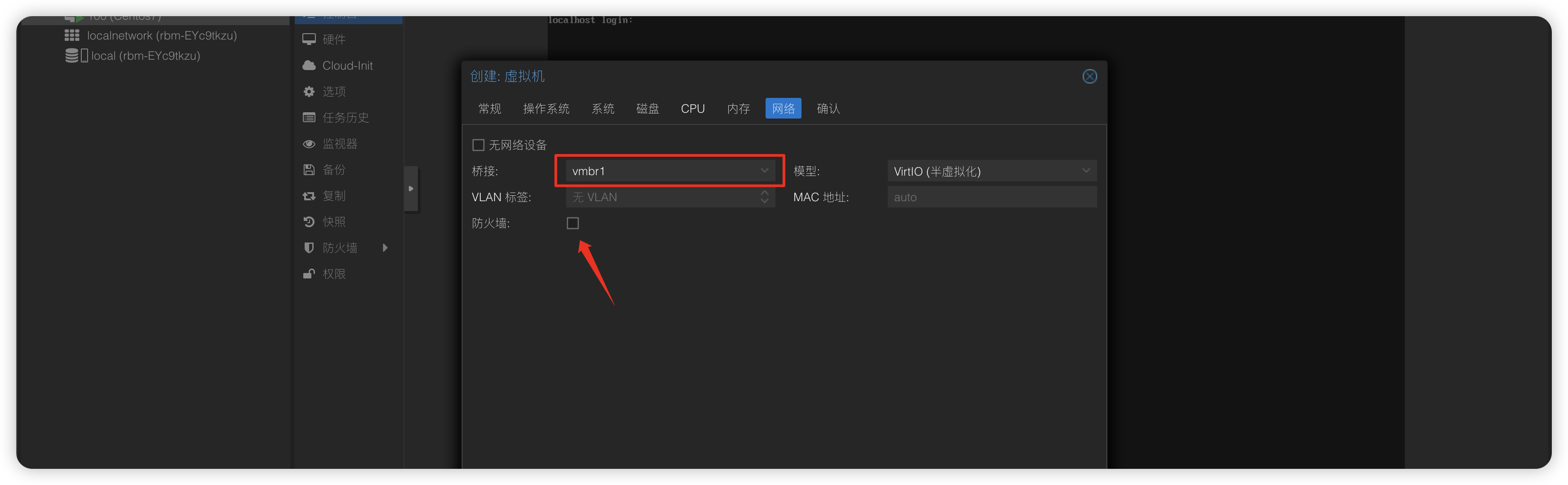Click the Backup floppy disk icon
Screen dimensions: 1568x485
point(309,170)
